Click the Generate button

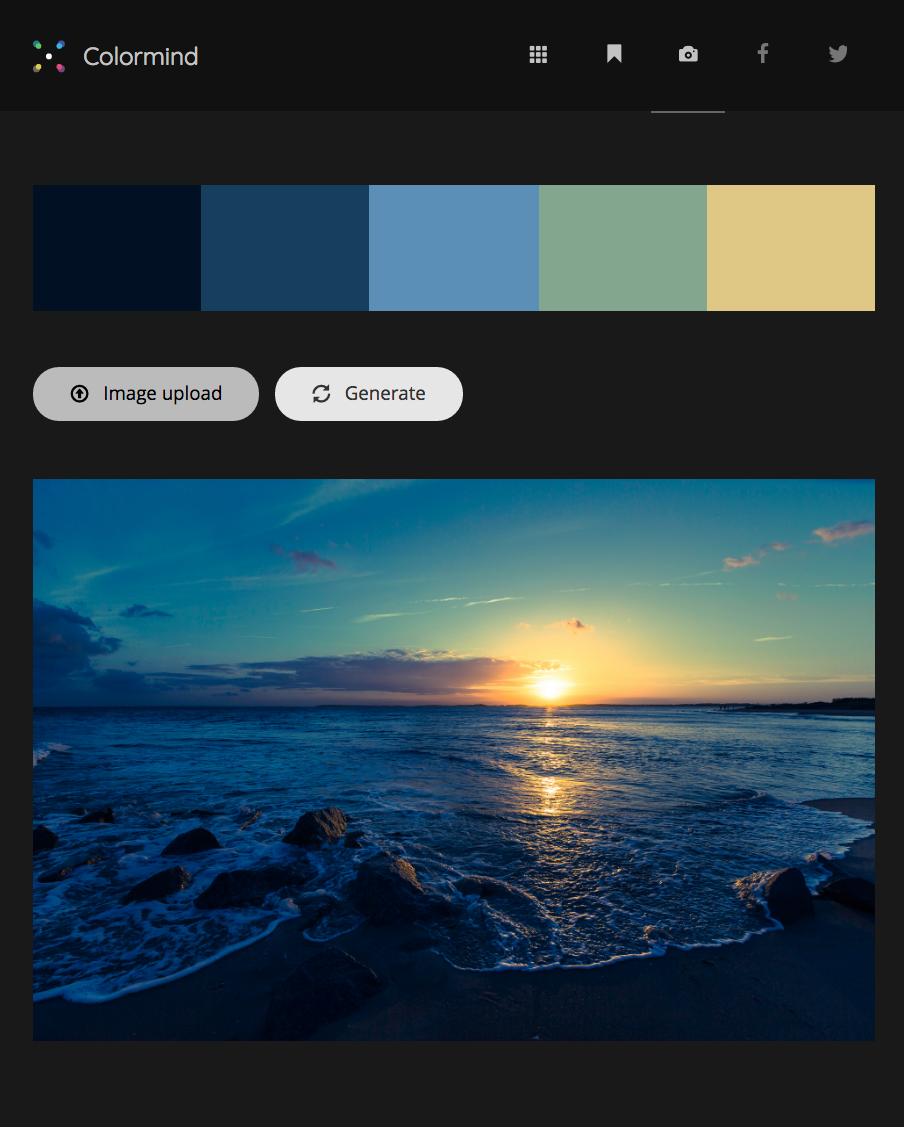(369, 394)
